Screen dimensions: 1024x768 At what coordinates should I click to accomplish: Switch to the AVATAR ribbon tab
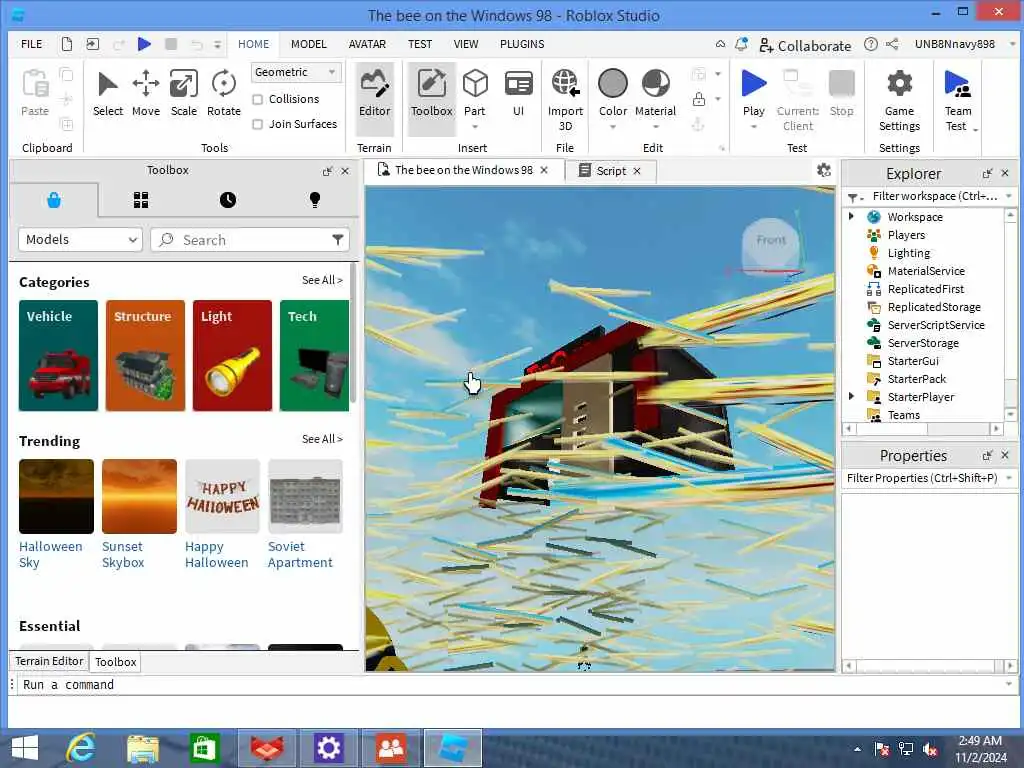(367, 44)
